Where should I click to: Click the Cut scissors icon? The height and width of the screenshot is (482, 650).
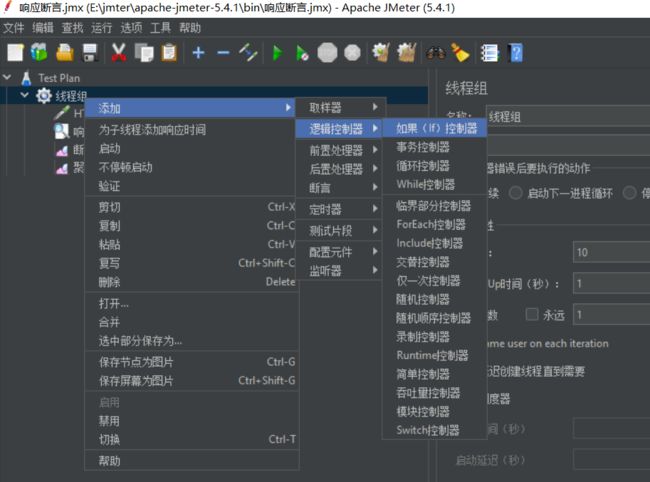pyautogui.click(x=119, y=53)
